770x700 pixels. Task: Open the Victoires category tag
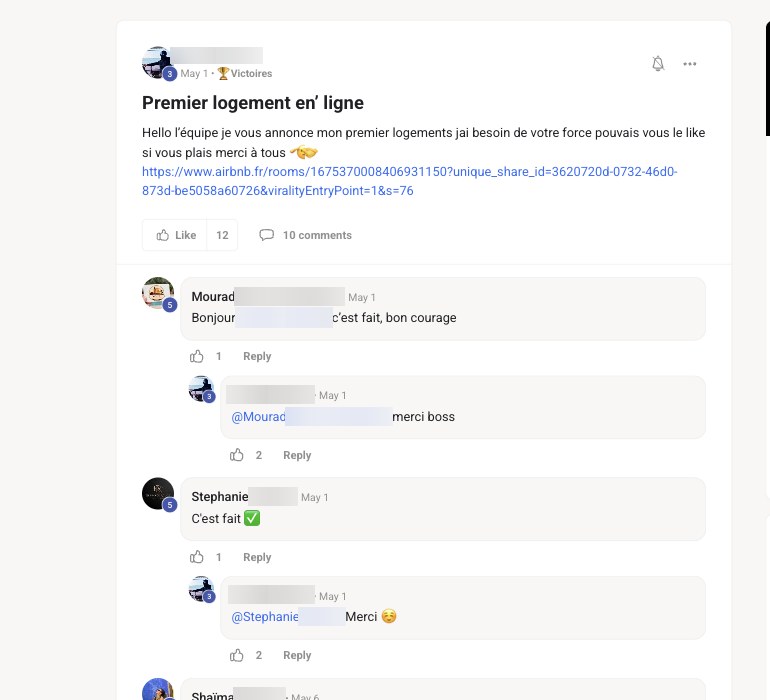pyautogui.click(x=245, y=73)
